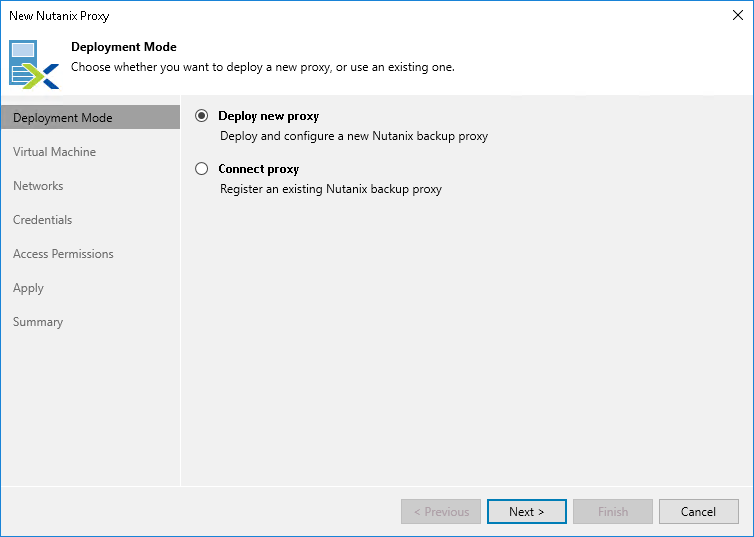Screen dimensions: 754x537
Task: Click 'Register an existing Nutanix backup proxy' text
Action: (330, 189)
